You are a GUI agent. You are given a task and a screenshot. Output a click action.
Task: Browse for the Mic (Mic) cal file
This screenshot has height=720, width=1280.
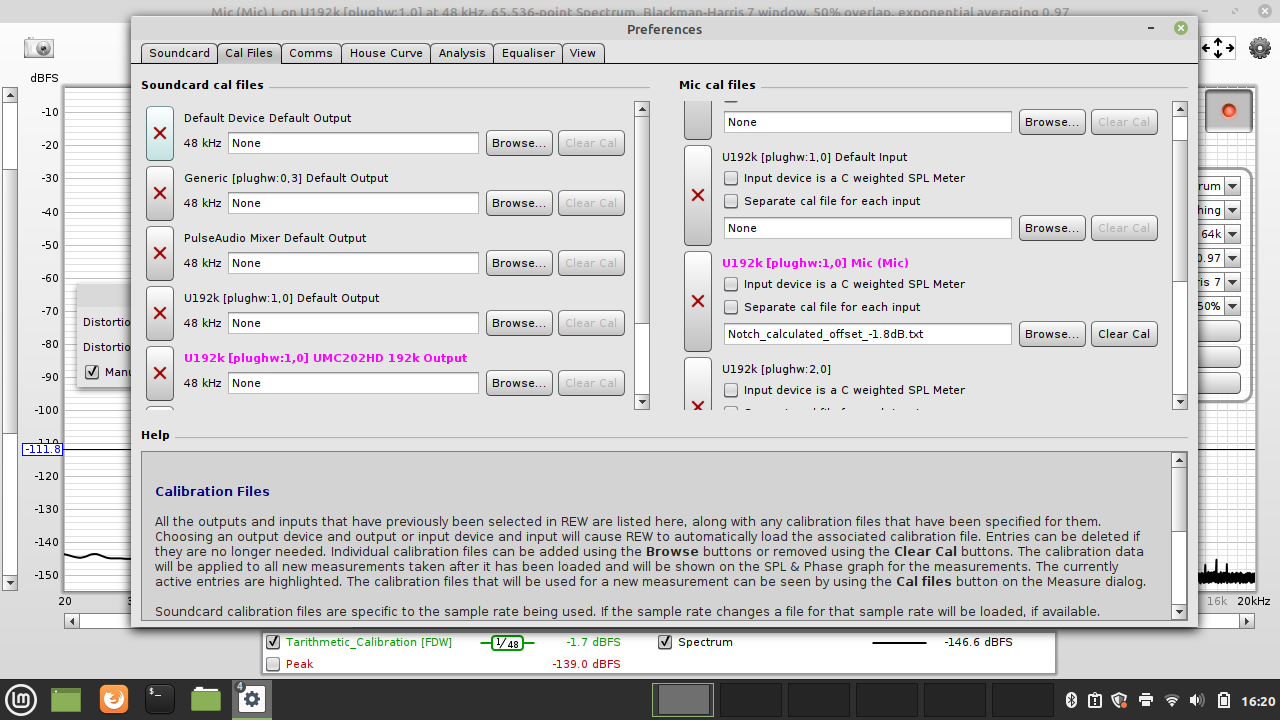[1052, 334]
